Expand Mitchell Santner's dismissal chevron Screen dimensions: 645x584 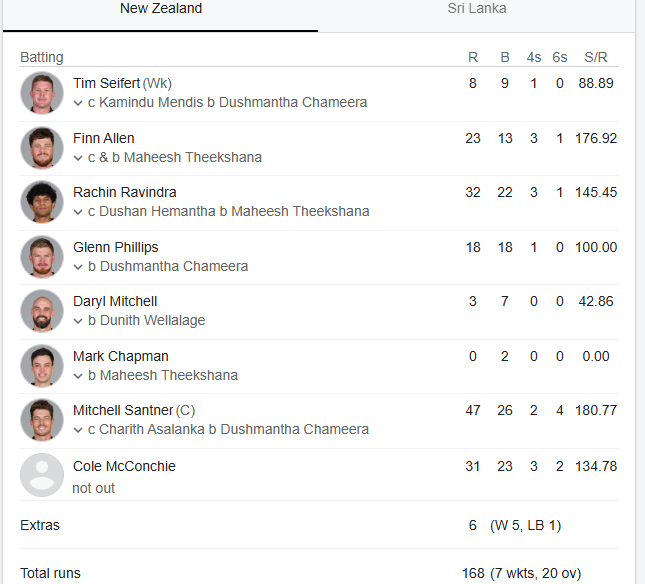[x=78, y=430]
